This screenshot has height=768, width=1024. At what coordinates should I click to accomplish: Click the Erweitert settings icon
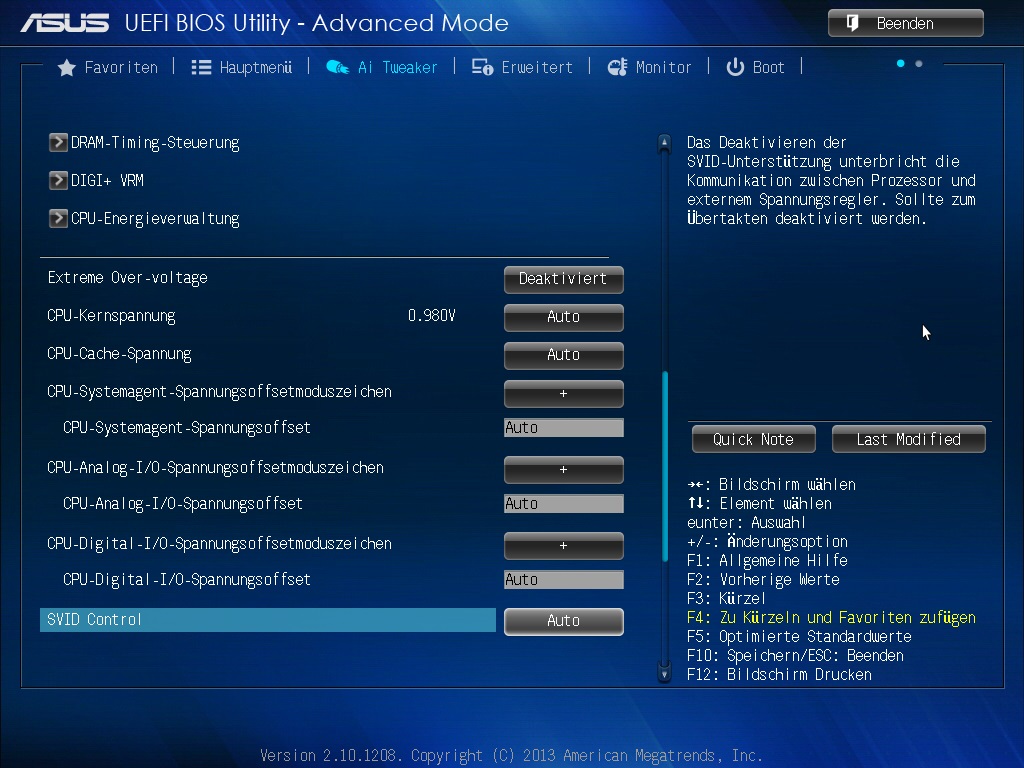point(483,67)
